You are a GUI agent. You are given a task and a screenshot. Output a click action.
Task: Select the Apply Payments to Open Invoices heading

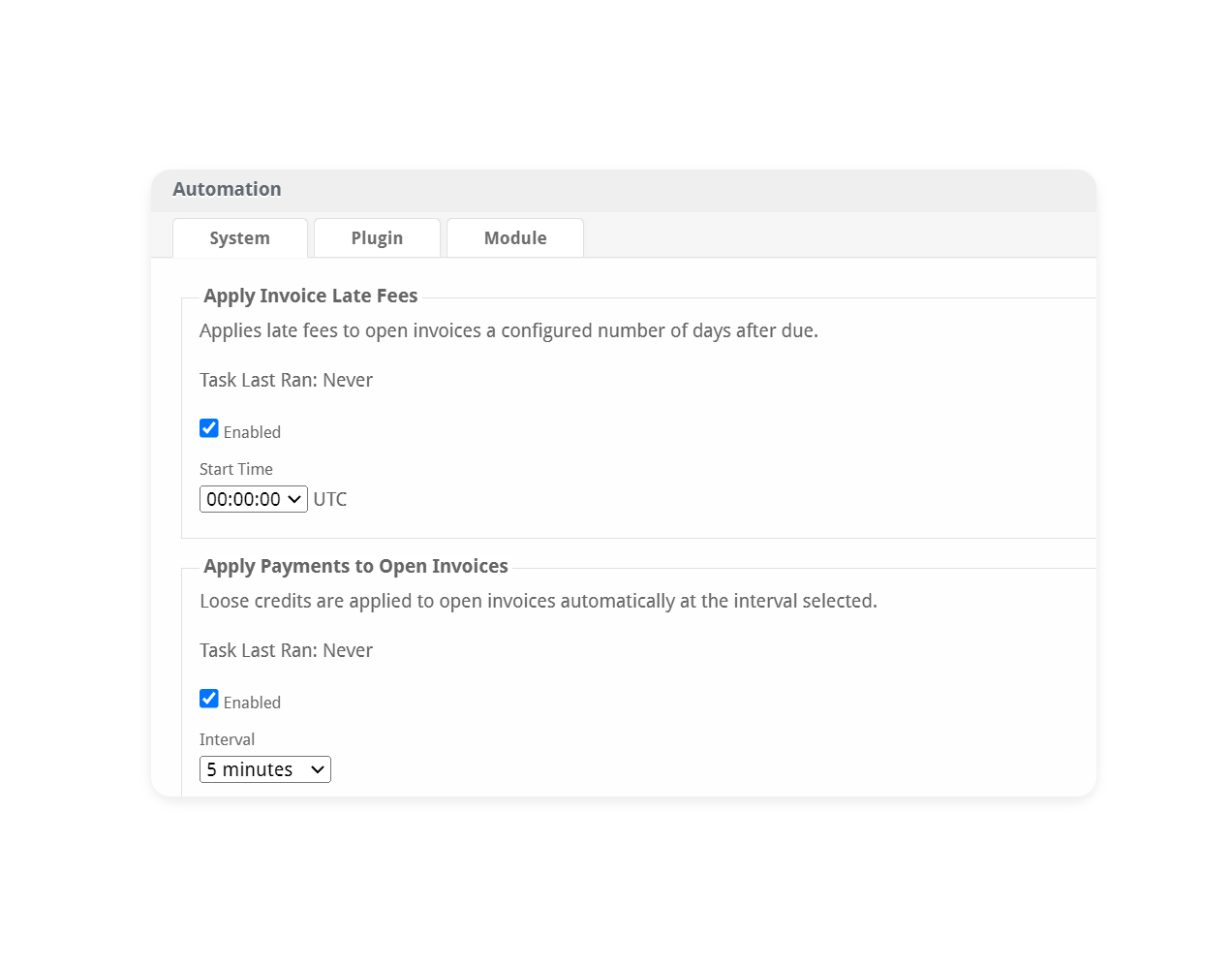[x=355, y=566]
